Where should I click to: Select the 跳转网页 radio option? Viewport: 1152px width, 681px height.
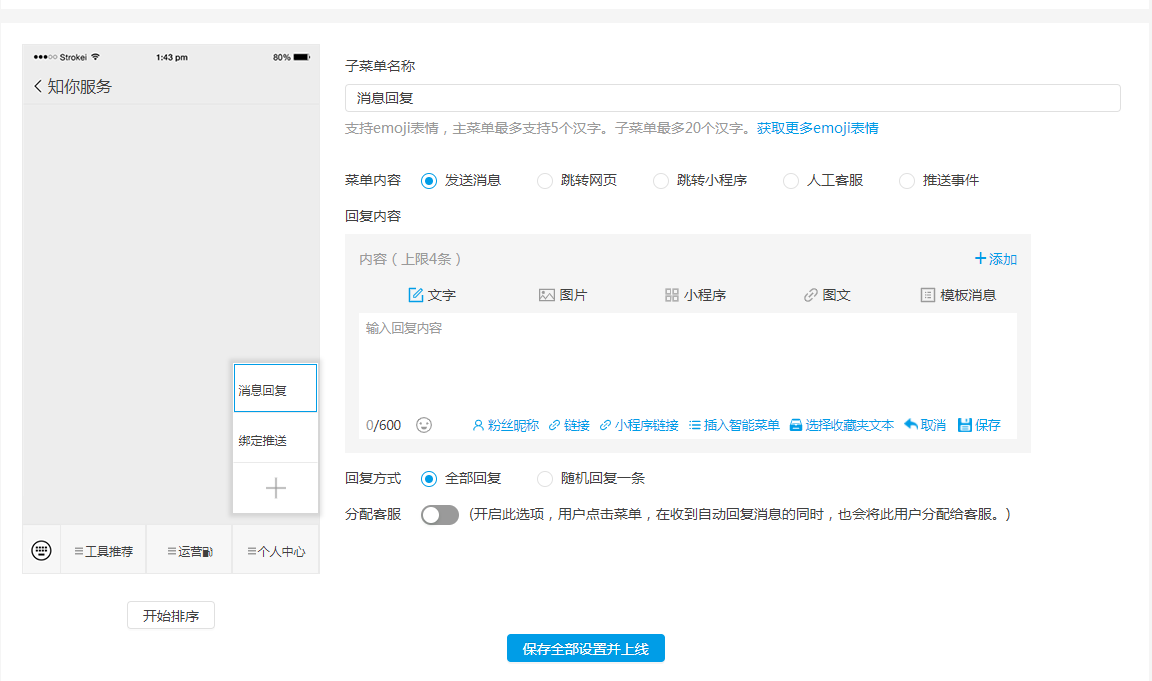[544, 180]
